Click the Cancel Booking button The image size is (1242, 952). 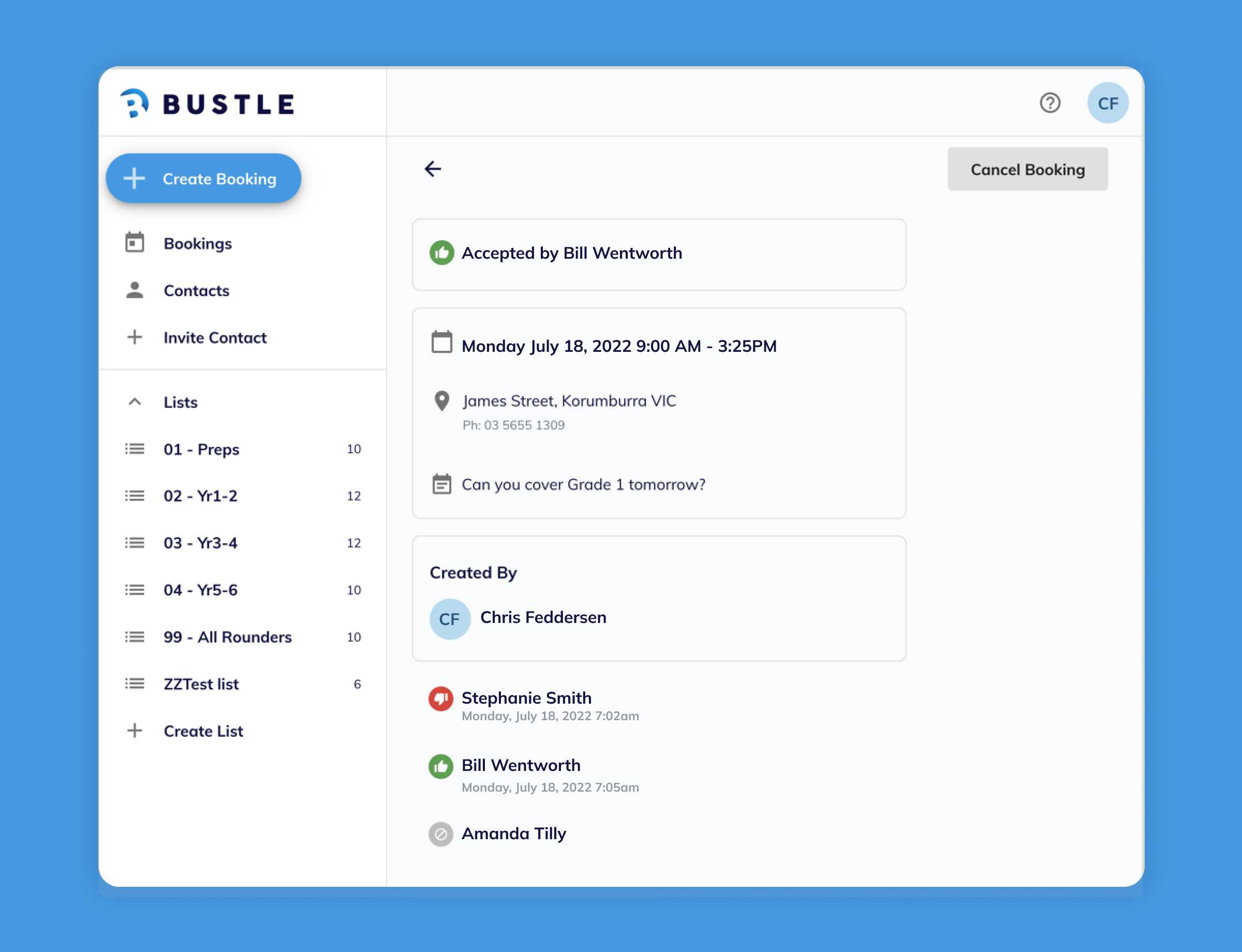(x=1028, y=168)
